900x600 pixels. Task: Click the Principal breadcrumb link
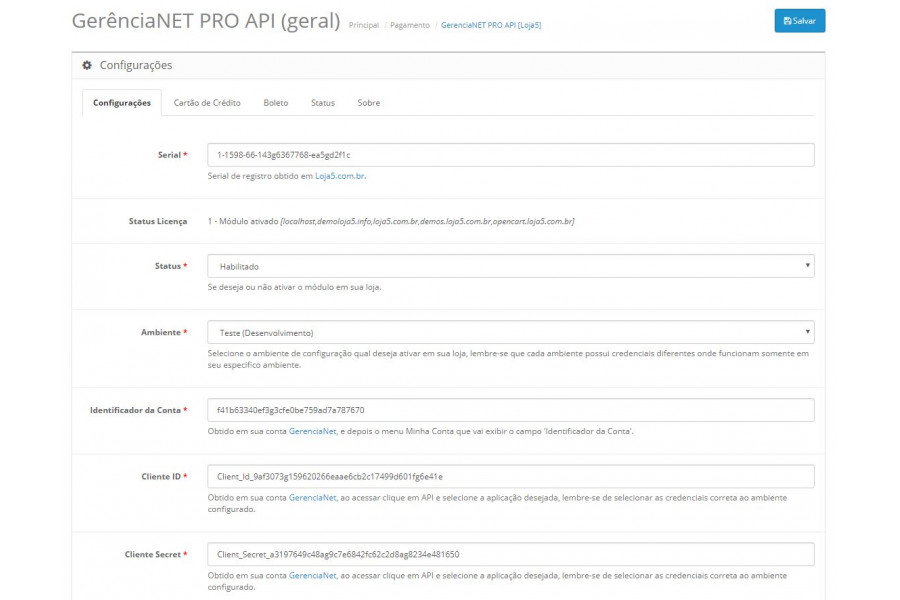364,25
